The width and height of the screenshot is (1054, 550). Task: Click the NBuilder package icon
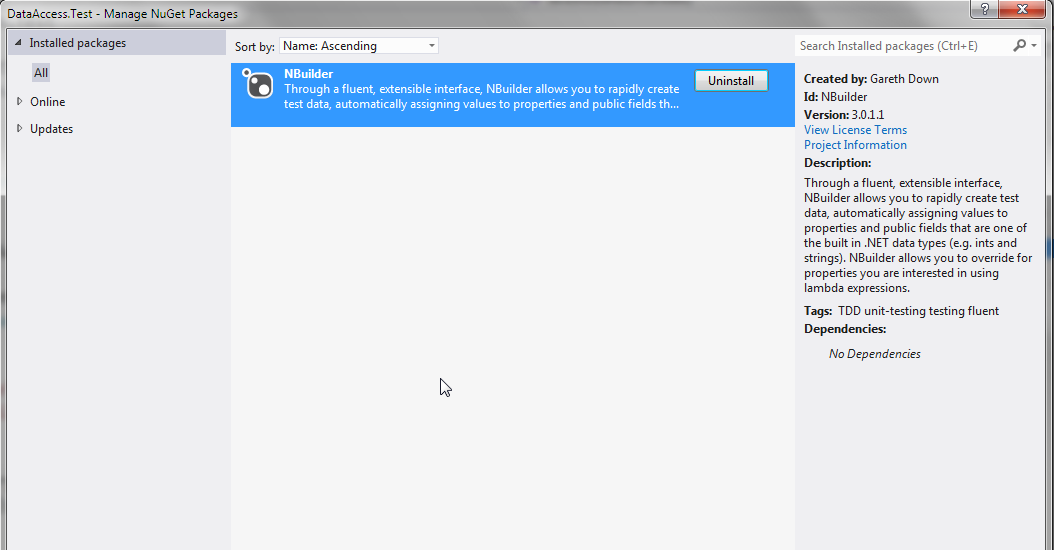[x=258, y=84]
